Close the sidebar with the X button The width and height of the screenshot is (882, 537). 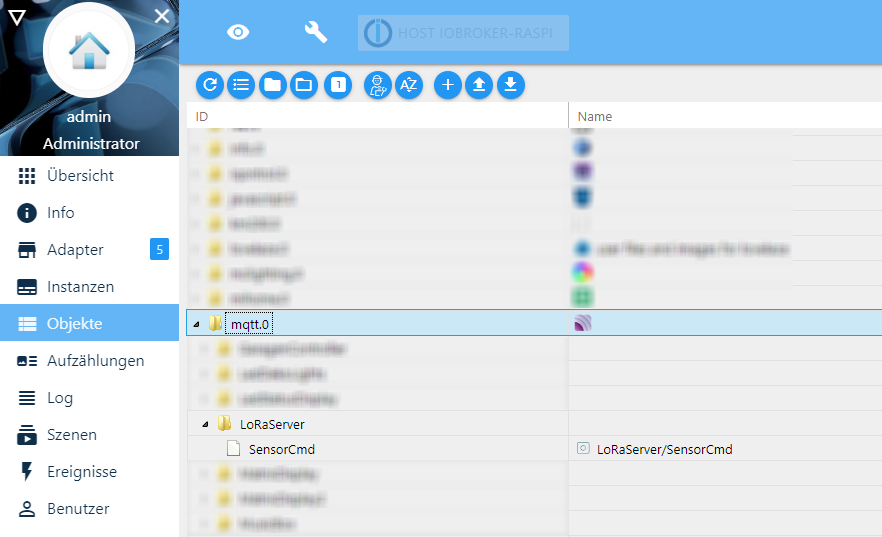(x=162, y=16)
